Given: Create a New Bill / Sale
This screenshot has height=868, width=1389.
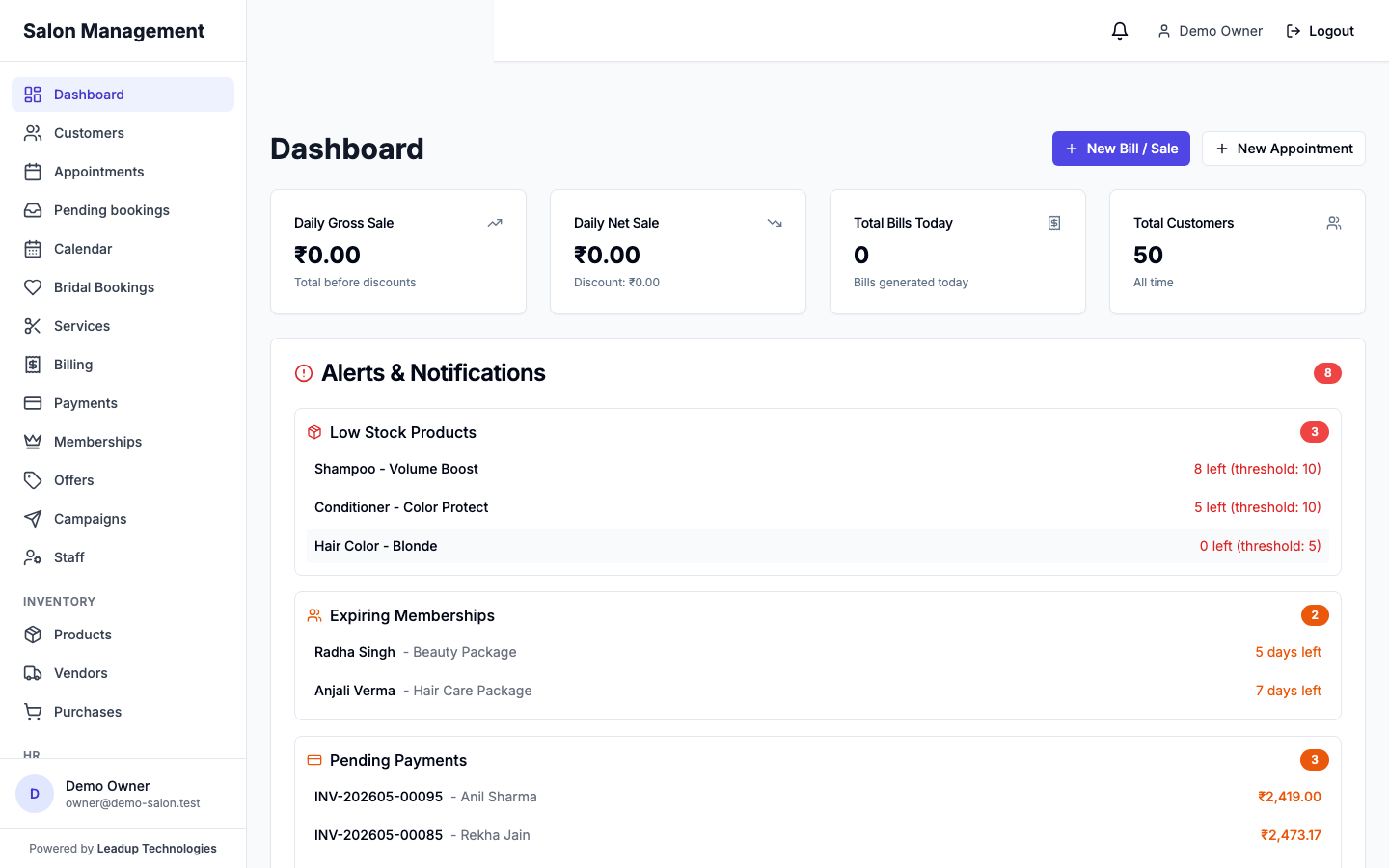Looking at the screenshot, I should click(x=1121, y=149).
